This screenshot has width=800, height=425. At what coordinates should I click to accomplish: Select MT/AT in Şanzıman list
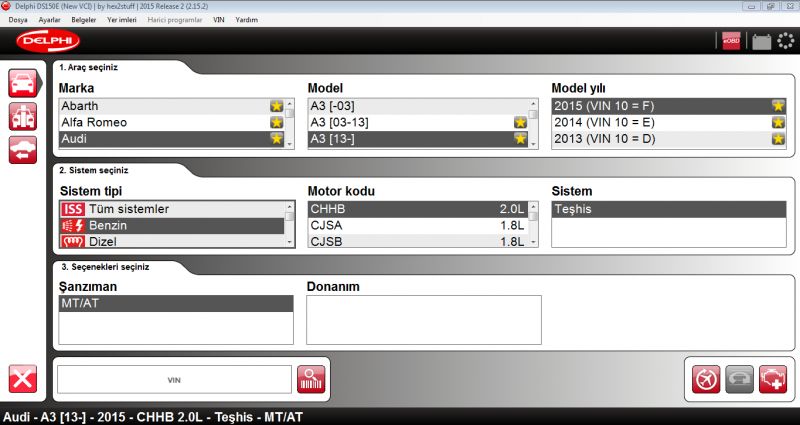point(176,304)
